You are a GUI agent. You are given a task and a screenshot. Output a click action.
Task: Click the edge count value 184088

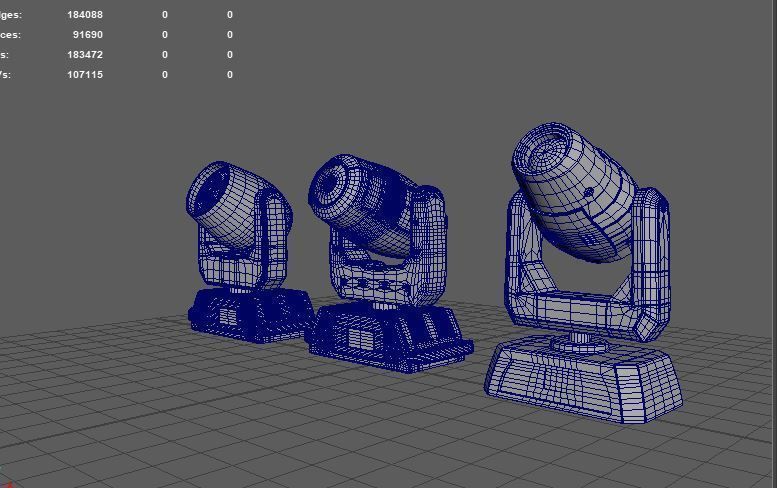click(85, 15)
